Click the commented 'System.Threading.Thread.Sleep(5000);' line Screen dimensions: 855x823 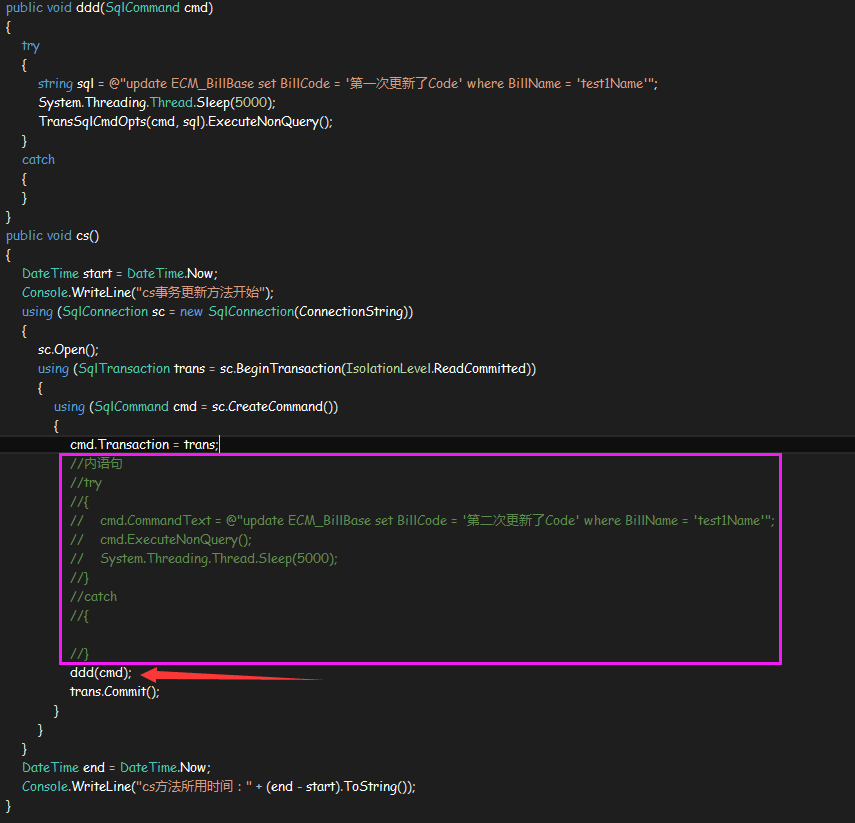tap(204, 558)
